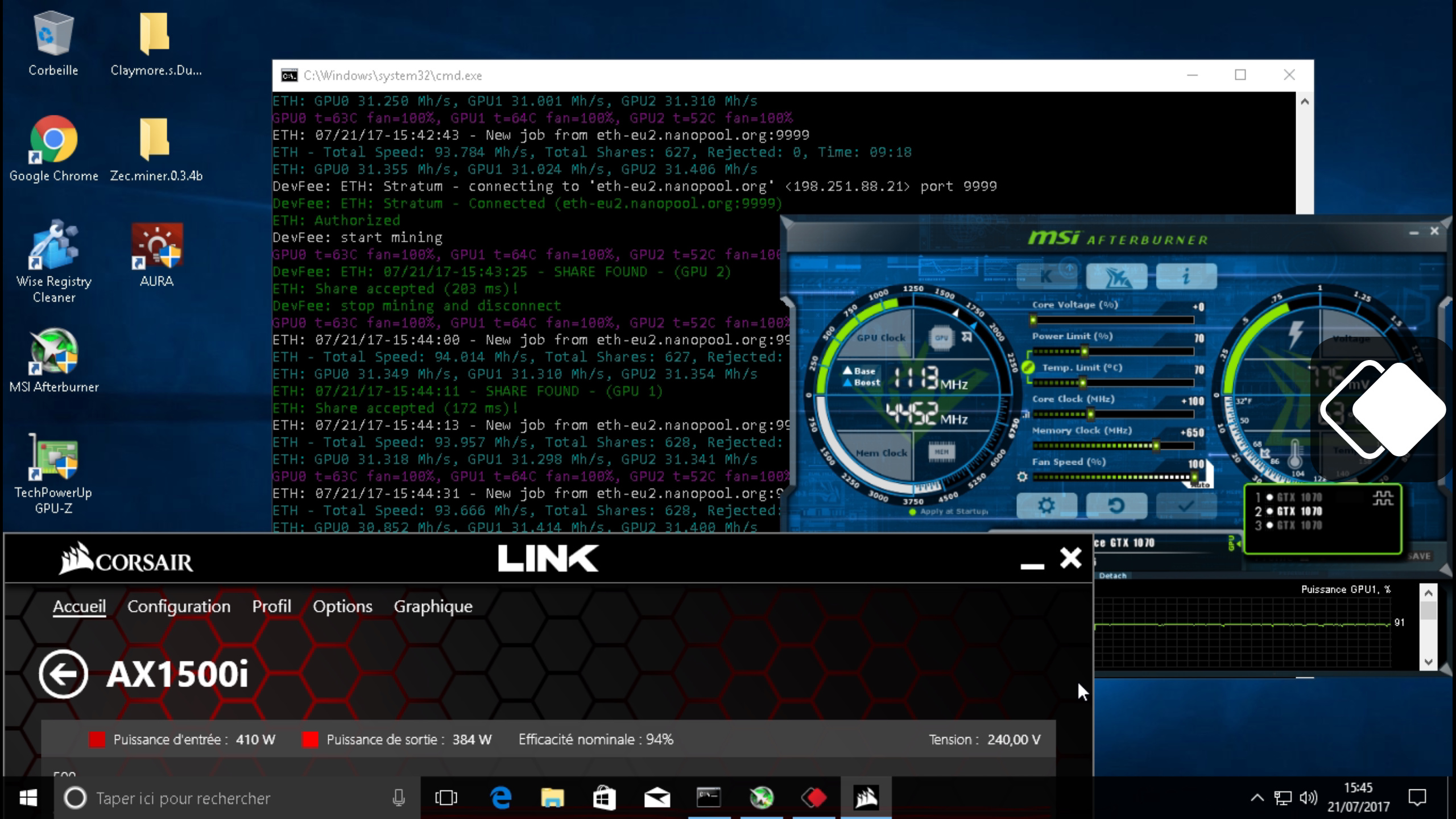Toggle fan speed Auto mode

1200,485
